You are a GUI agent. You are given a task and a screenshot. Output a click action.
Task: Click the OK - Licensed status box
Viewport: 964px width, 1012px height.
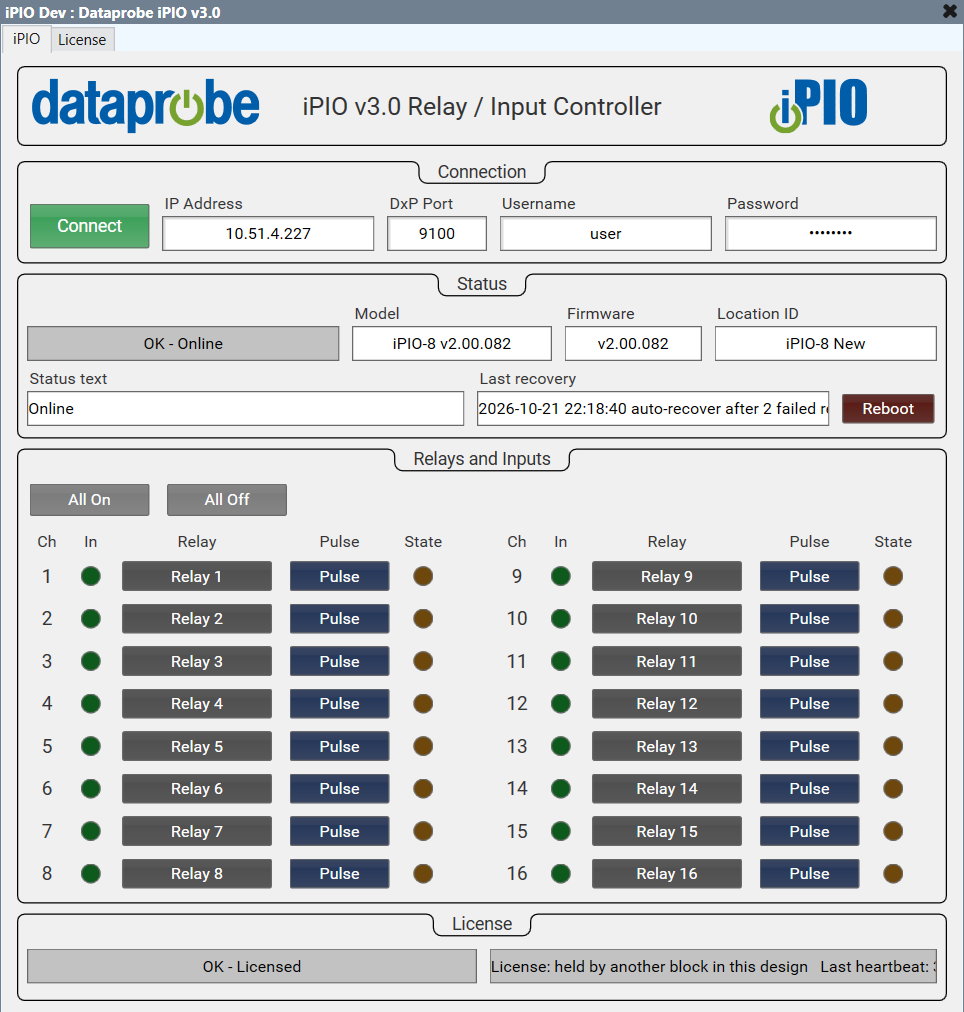252,966
